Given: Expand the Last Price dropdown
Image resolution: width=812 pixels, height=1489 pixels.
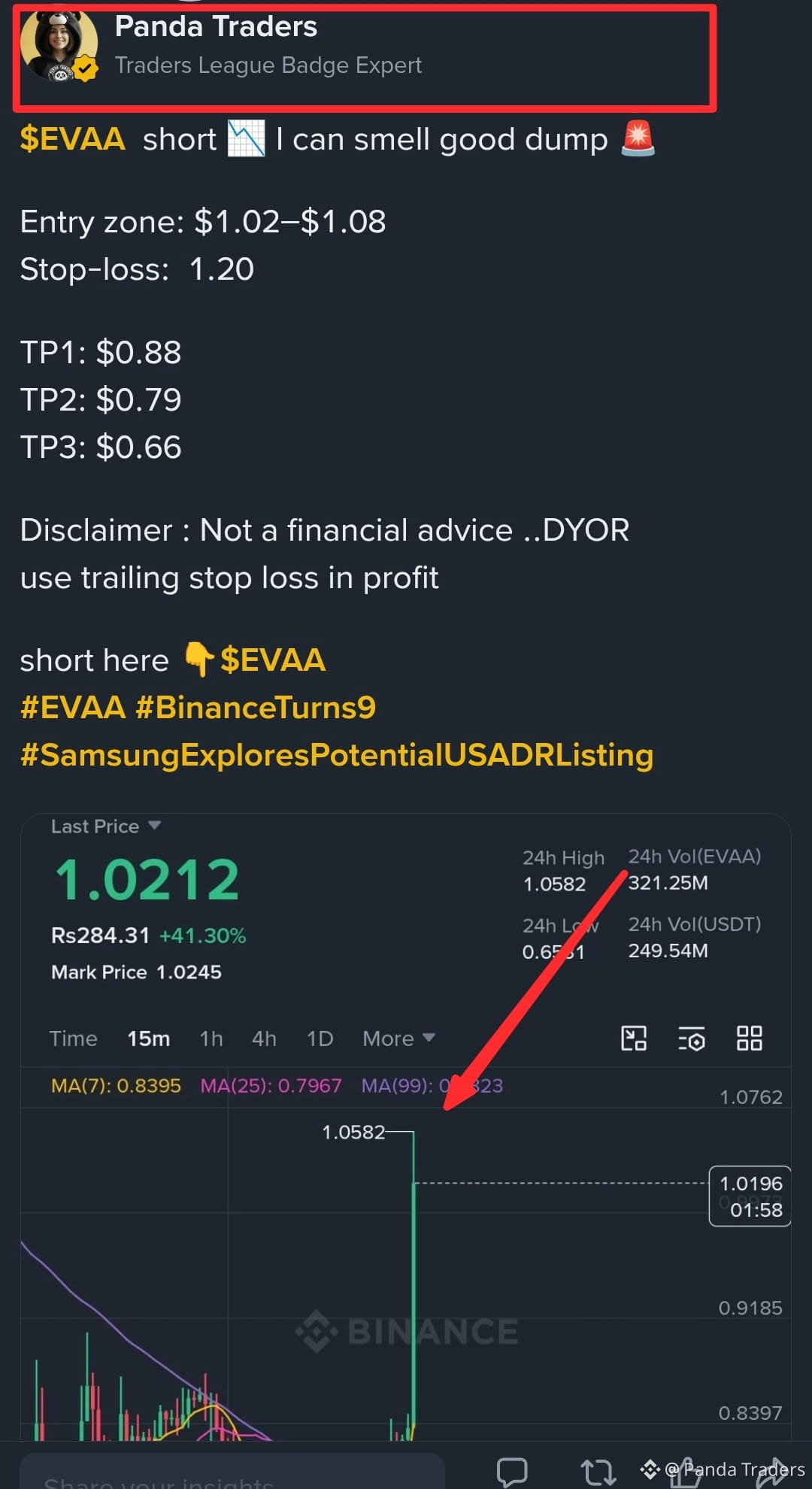Looking at the screenshot, I should click(x=106, y=826).
